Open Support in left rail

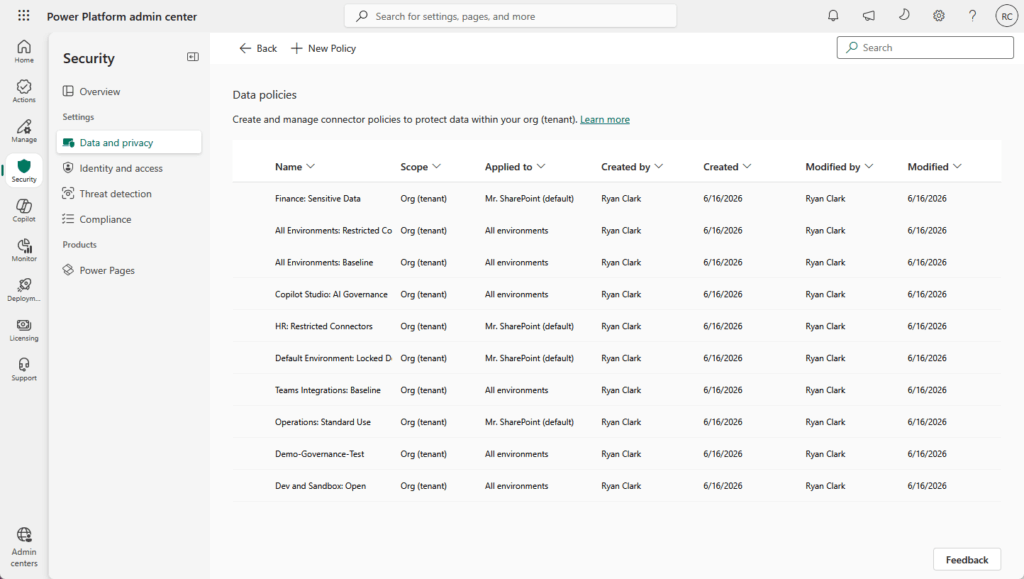(24, 369)
